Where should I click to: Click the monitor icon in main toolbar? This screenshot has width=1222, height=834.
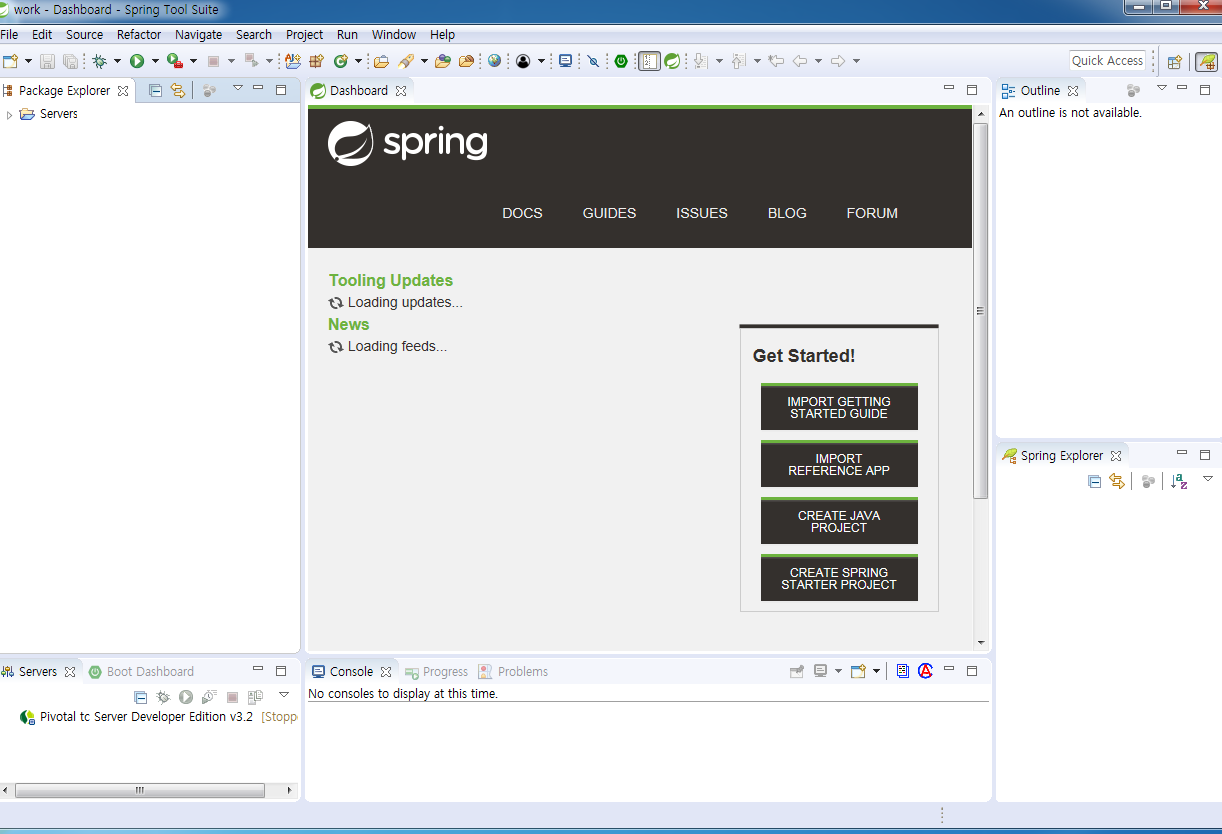(x=565, y=61)
